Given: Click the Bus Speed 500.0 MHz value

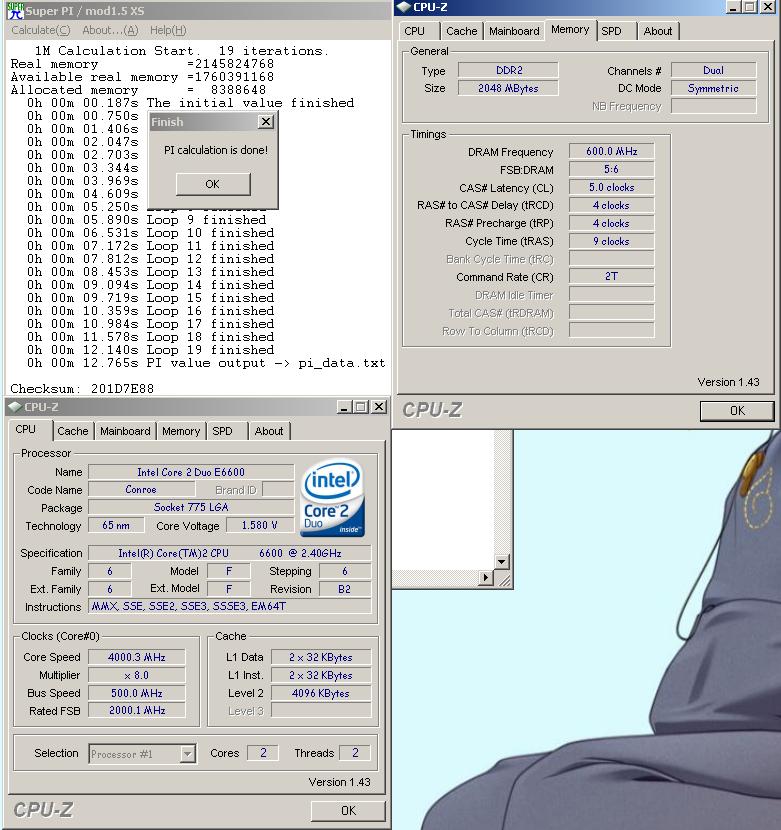Looking at the screenshot, I should coord(137,693).
